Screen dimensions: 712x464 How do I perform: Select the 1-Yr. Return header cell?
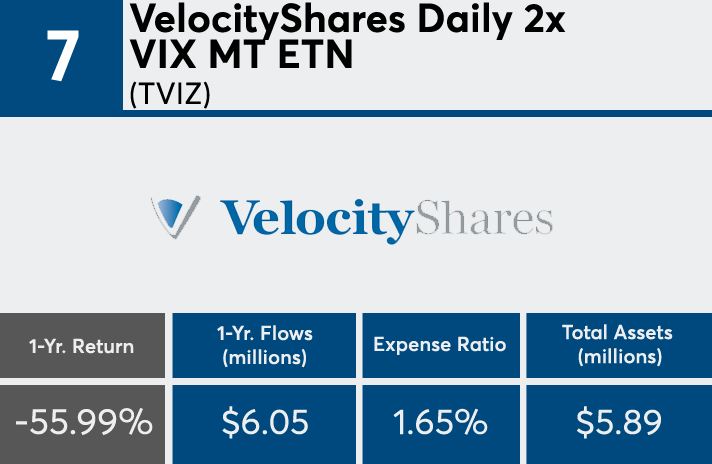pos(81,346)
